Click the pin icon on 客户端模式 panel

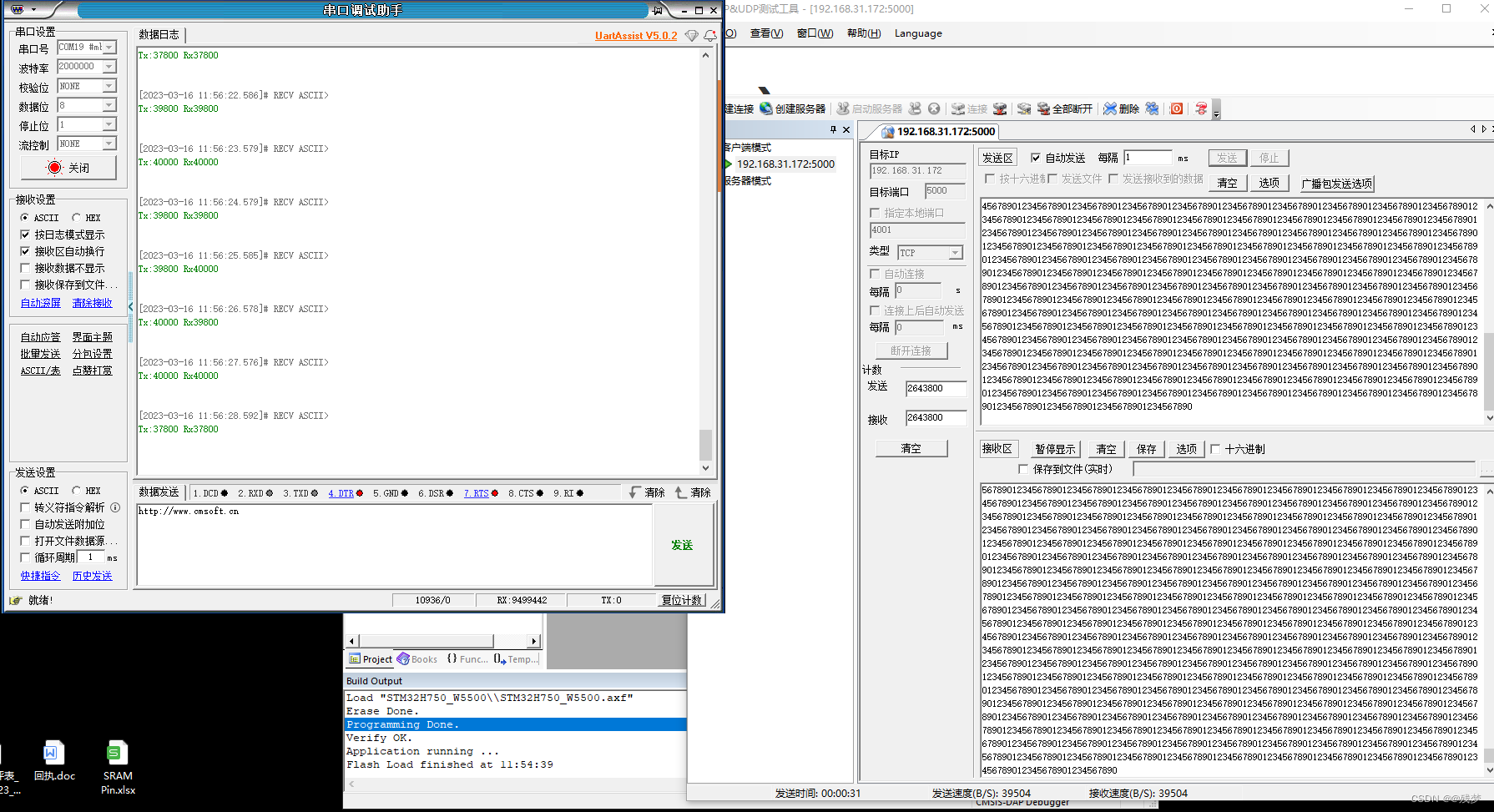tap(832, 129)
